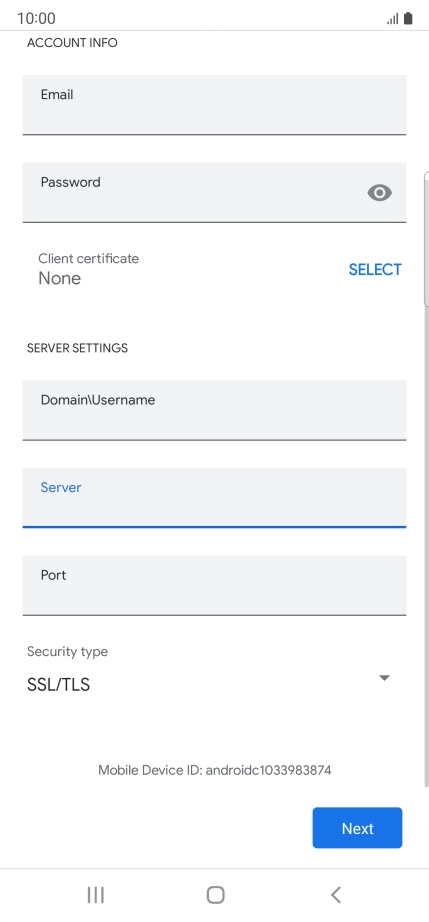Click the blue Next button
The image size is (429, 922).
coord(357,827)
